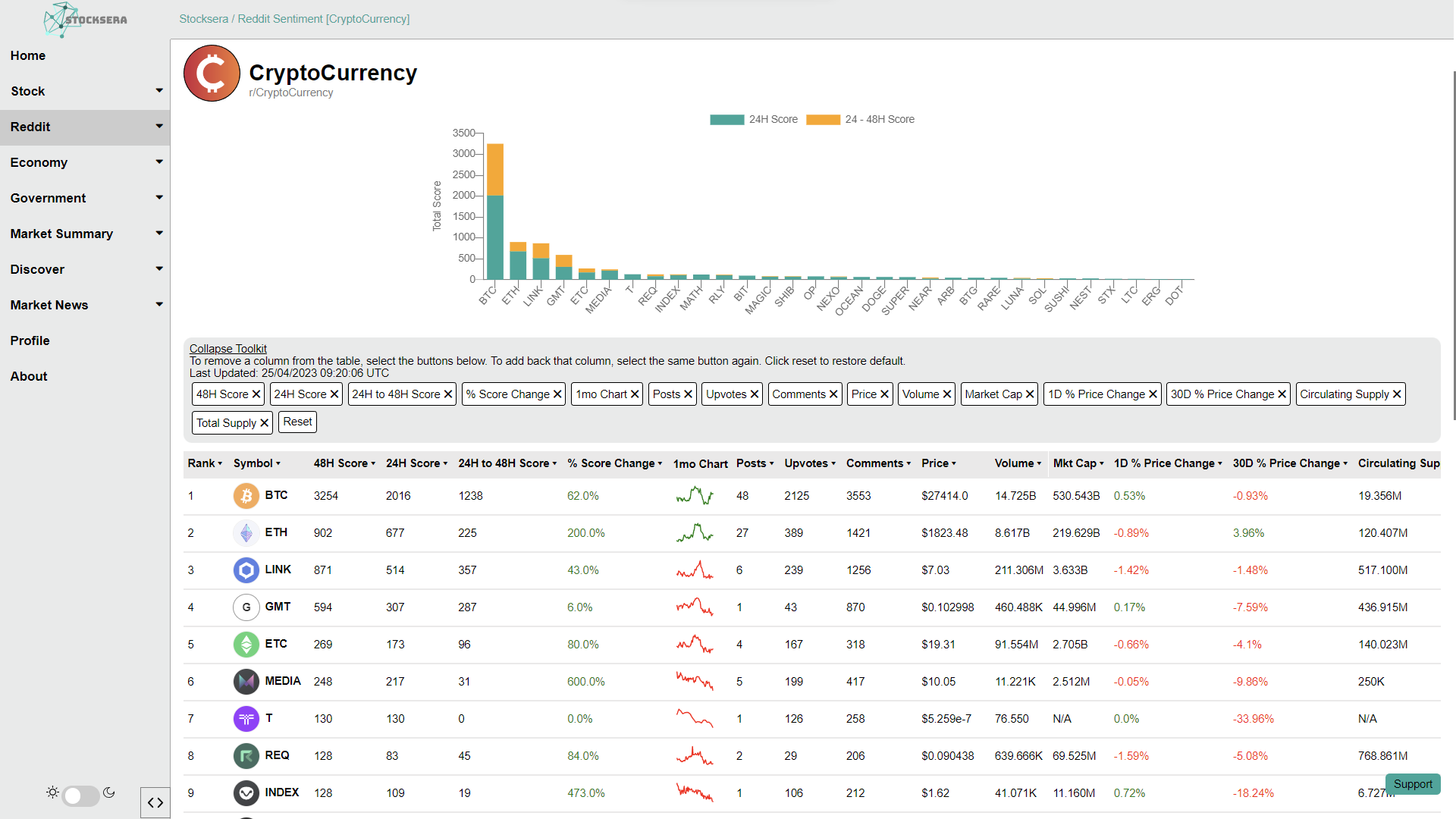
Task: Click the Collapse Toolkit link
Action: (227, 349)
